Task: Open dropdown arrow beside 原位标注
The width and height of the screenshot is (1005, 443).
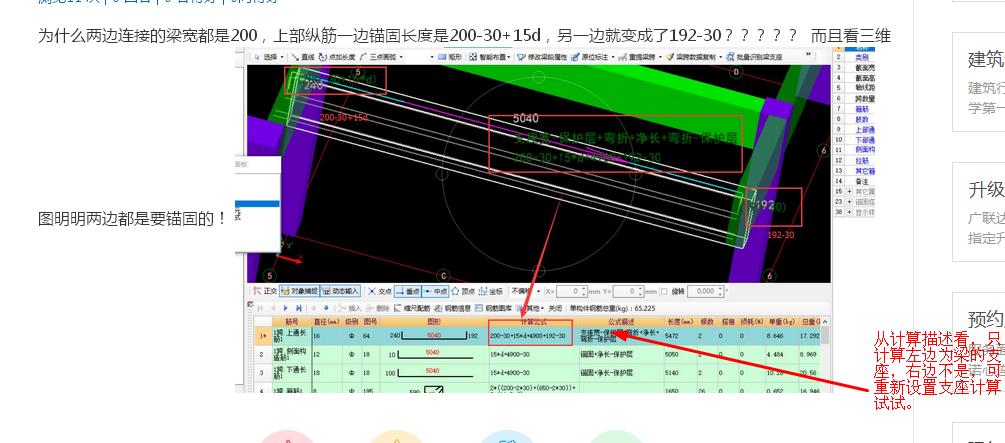Action: 613,56
